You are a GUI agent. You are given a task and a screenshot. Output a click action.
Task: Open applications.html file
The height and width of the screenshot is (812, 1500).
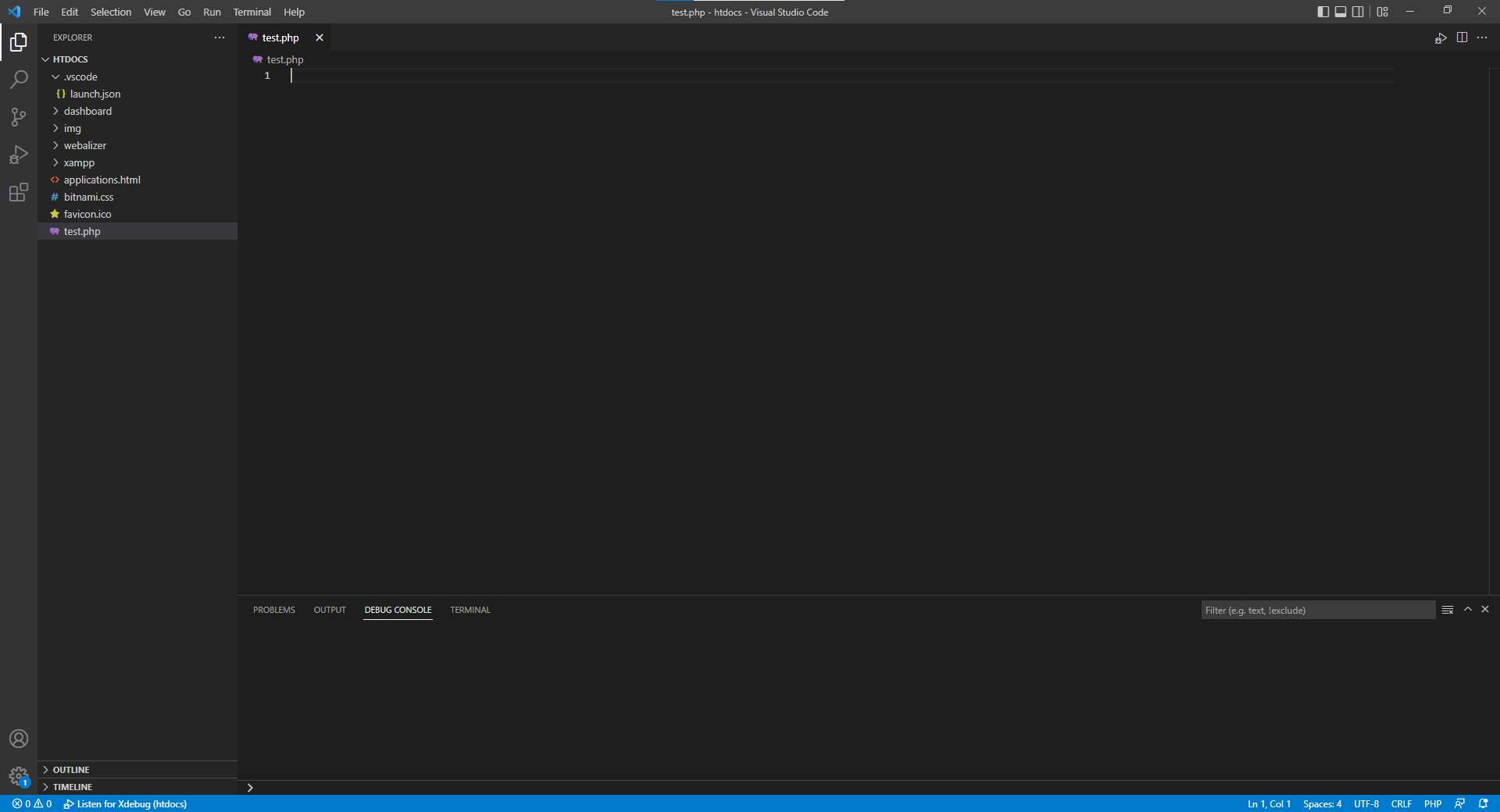click(x=137, y=180)
